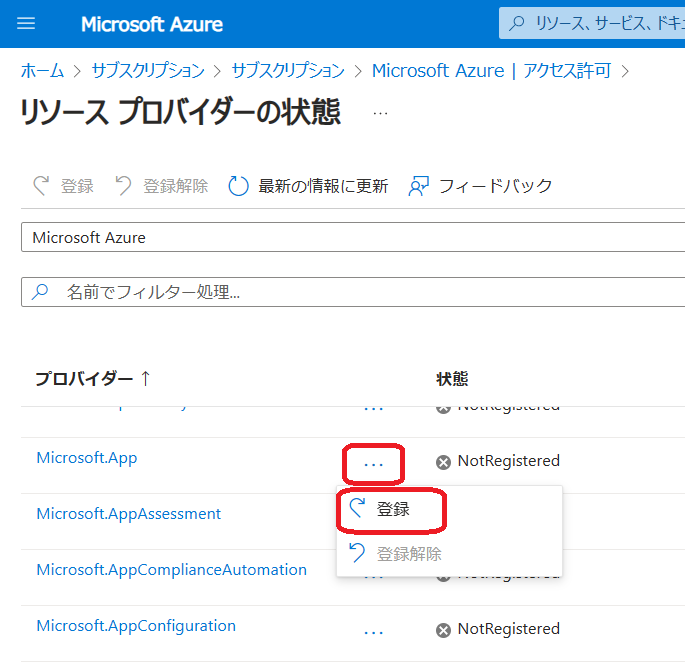Click the feedback person icon
Screen dimensions: 685x669
(419, 186)
